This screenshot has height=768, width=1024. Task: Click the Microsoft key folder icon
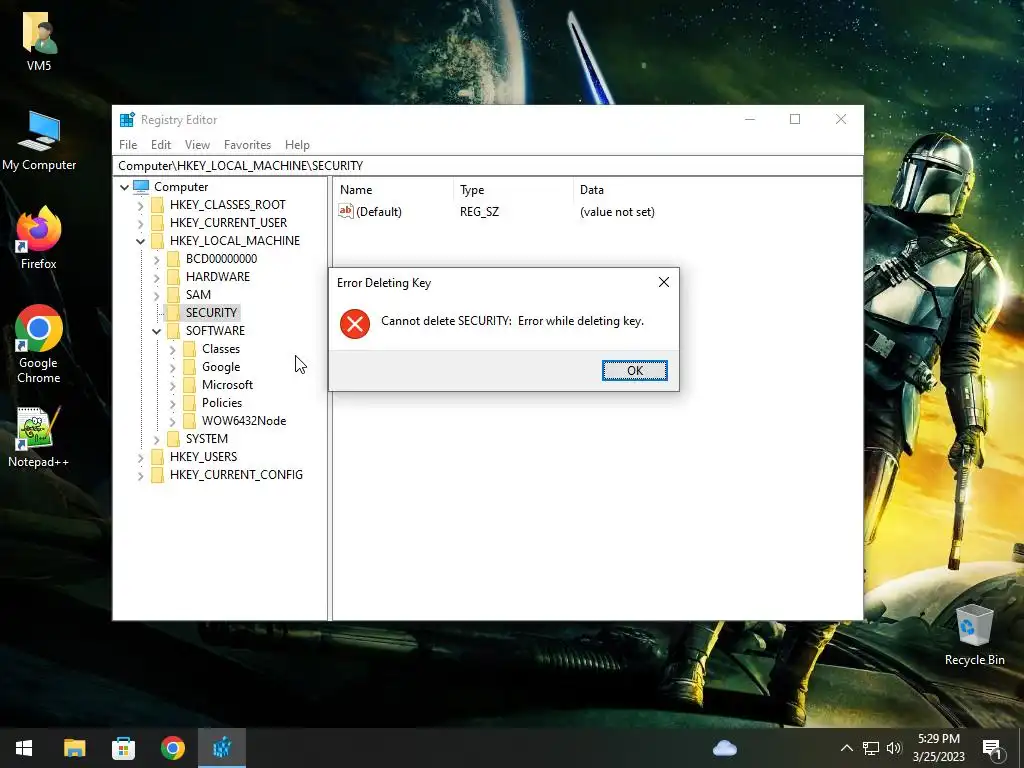coord(189,385)
